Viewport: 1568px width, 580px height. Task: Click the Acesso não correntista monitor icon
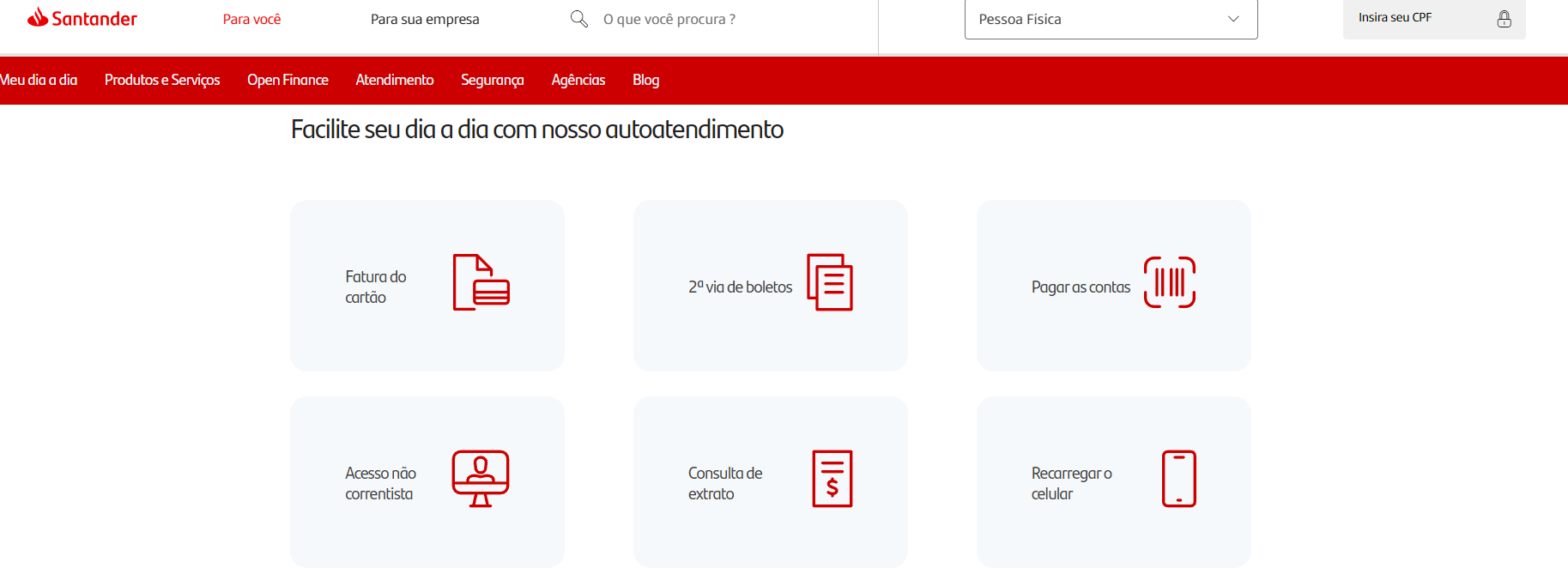coord(481,478)
